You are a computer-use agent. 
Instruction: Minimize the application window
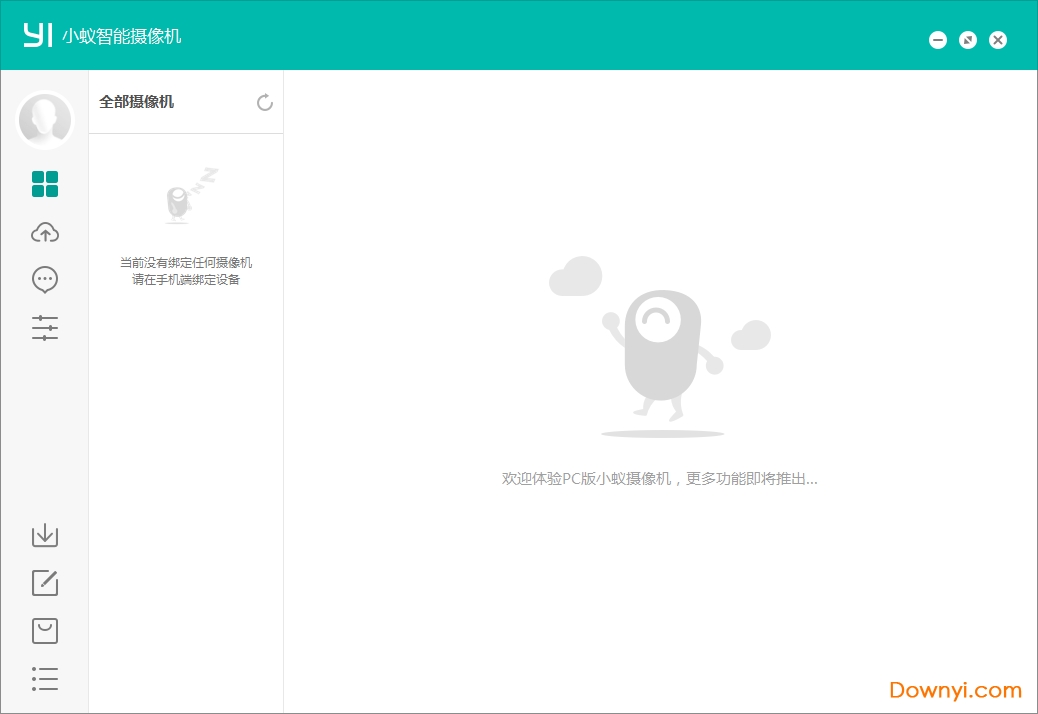(937, 40)
